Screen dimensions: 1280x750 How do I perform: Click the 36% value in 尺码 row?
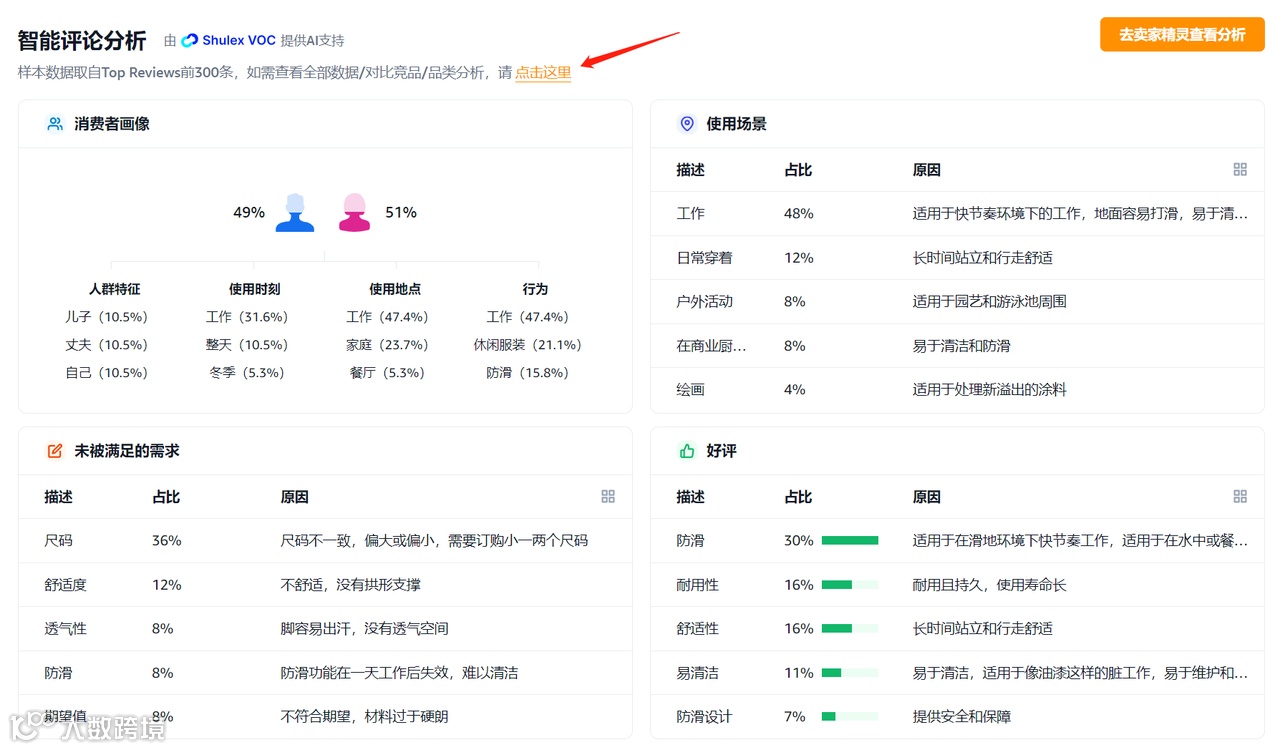(x=167, y=540)
